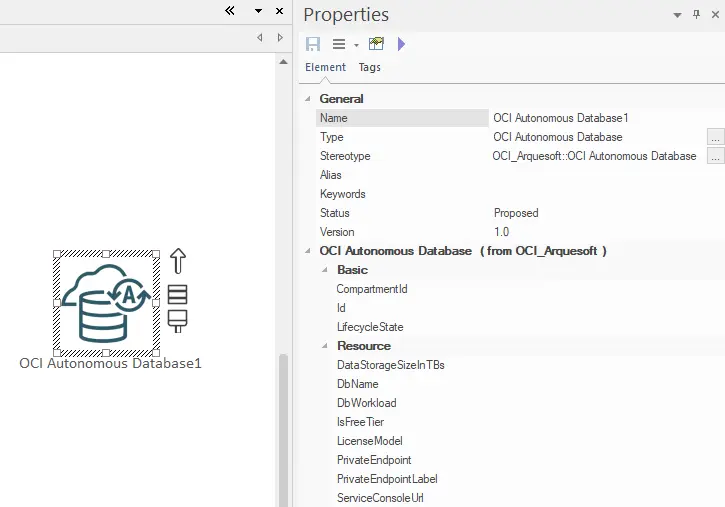Click the ellipsis button for Stereotype

(x=715, y=156)
